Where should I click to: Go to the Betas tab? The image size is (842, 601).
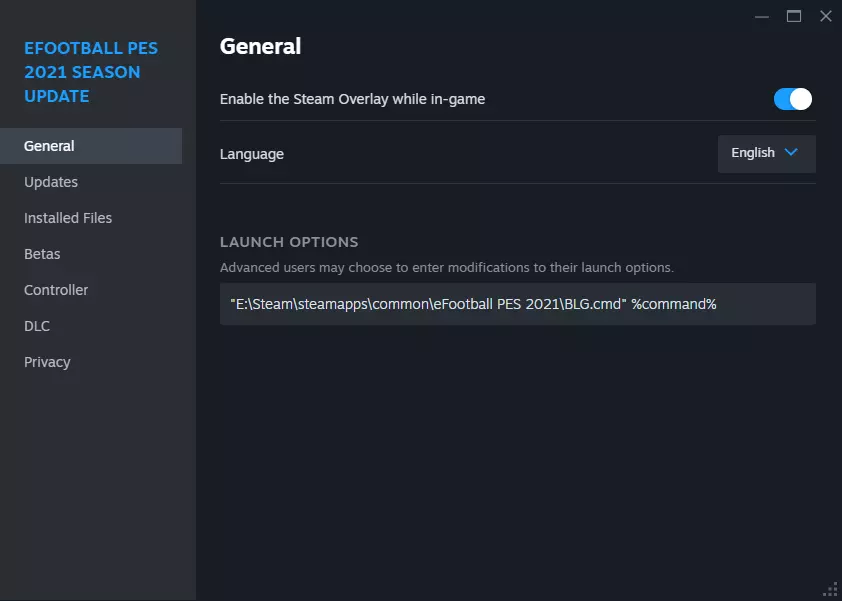pyautogui.click(x=42, y=254)
